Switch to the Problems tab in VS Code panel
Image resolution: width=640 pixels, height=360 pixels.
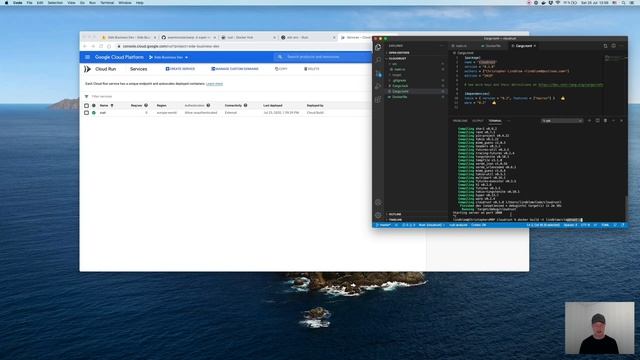pos(460,121)
